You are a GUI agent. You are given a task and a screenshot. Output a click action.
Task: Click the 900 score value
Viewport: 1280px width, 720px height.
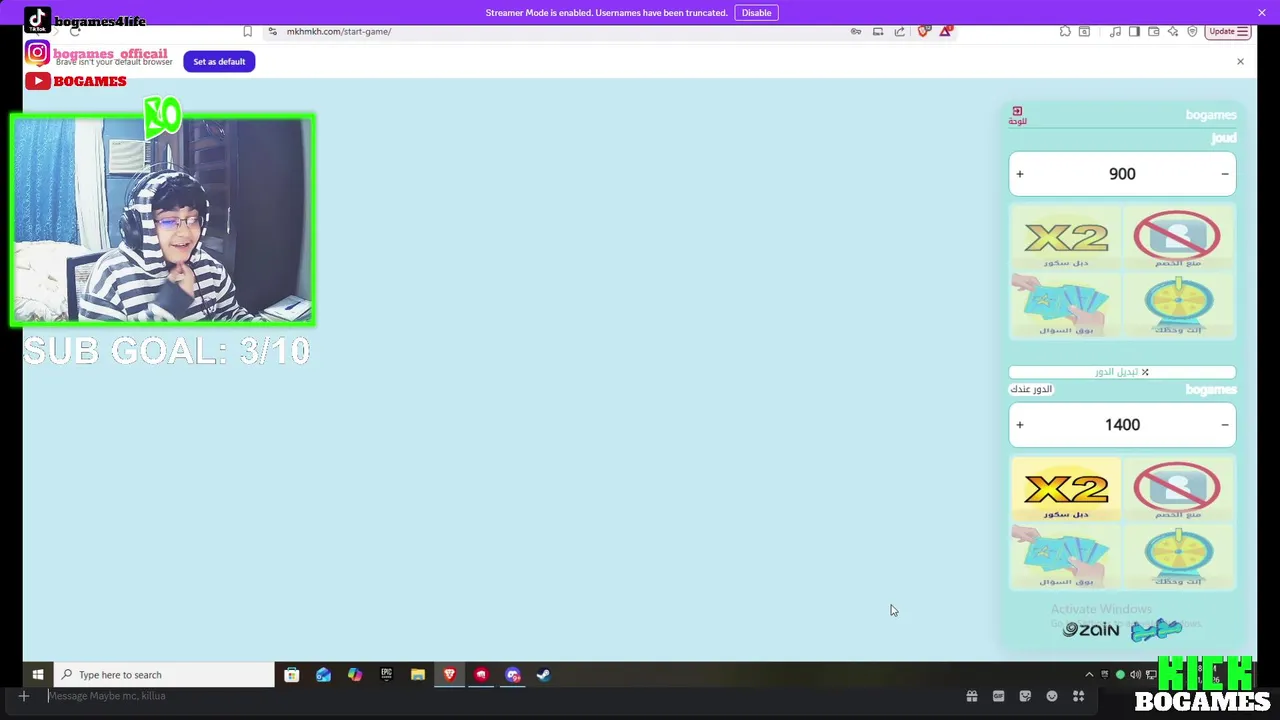pyautogui.click(x=1122, y=174)
